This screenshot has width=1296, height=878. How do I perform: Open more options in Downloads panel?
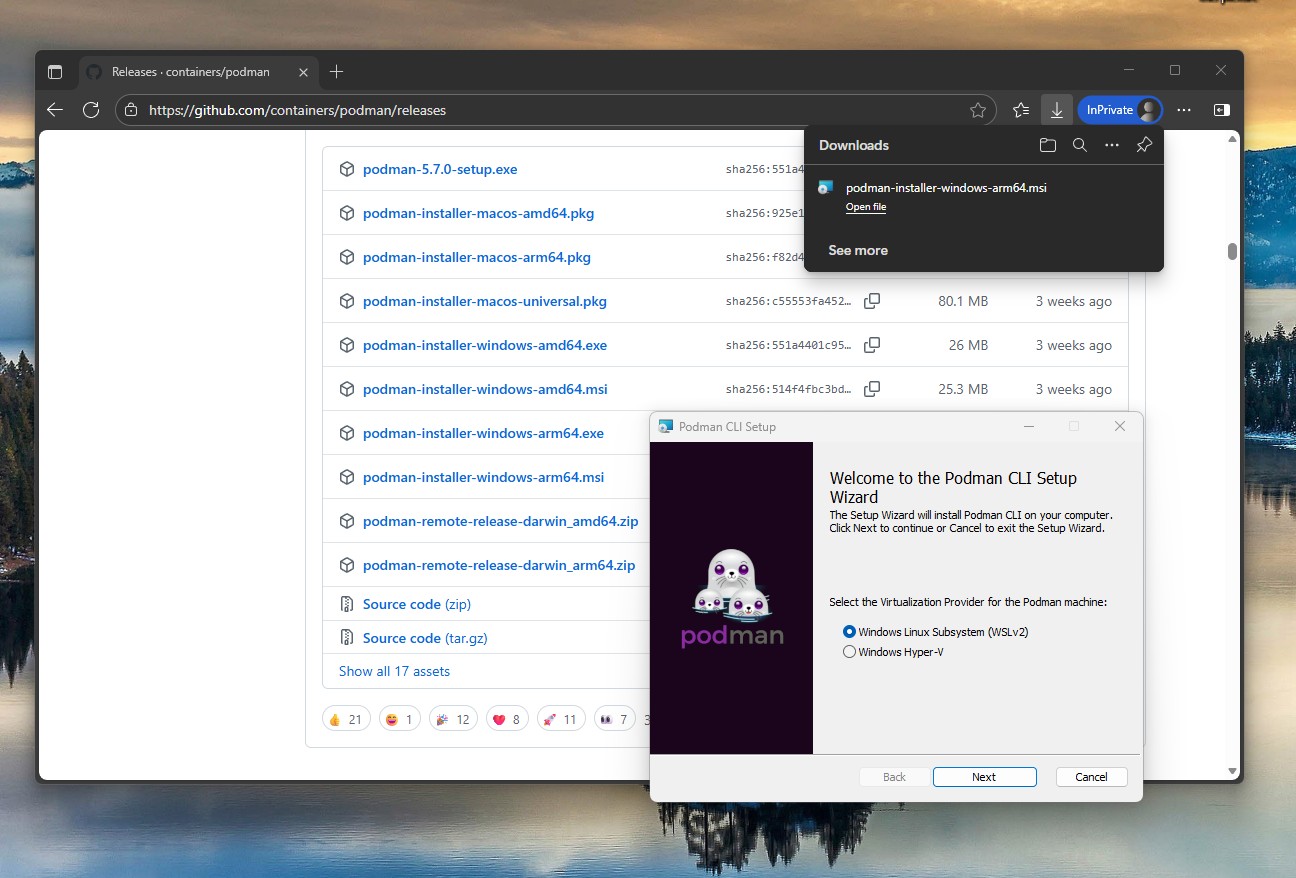pos(1112,145)
